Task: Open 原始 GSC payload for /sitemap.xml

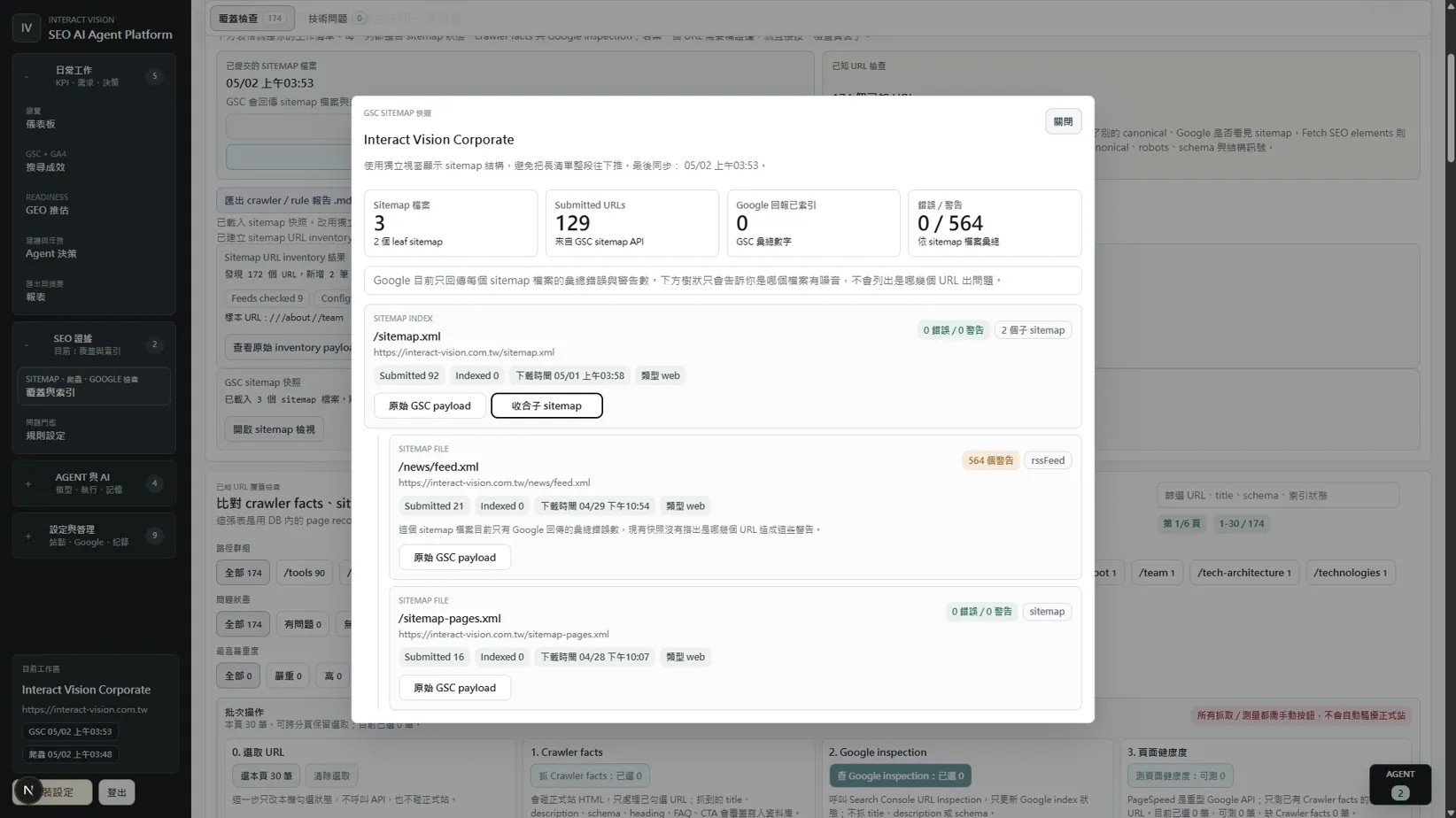Action: coord(430,405)
